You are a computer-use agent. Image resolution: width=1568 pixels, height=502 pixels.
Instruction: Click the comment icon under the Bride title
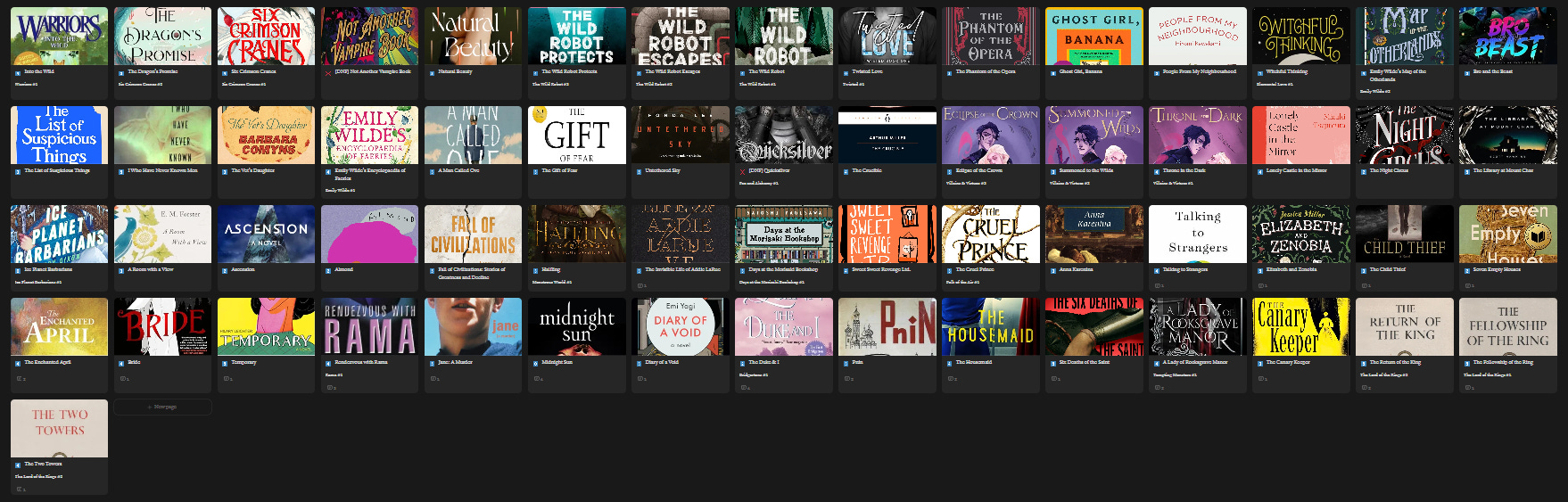pos(124,379)
